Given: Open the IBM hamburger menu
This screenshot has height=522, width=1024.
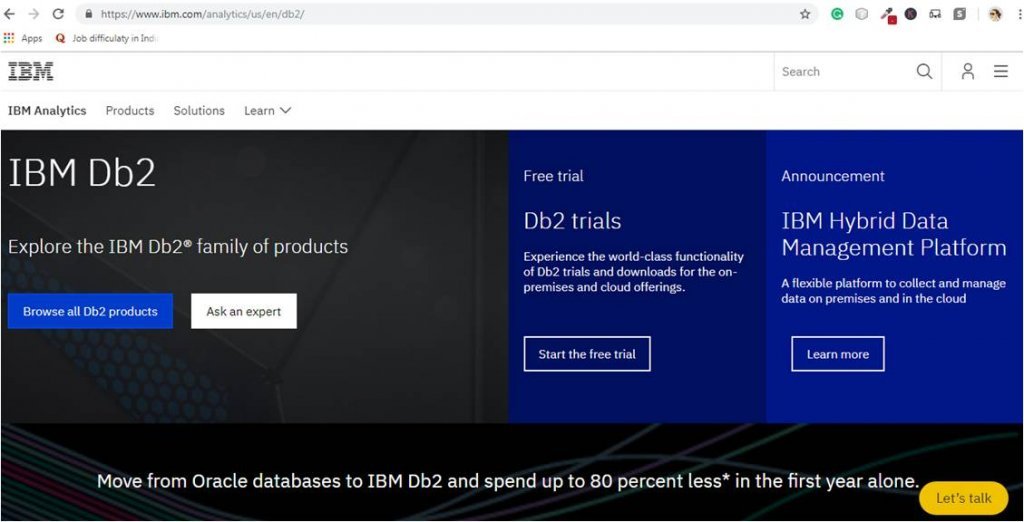Looking at the screenshot, I should pyautogui.click(x=1000, y=72).
